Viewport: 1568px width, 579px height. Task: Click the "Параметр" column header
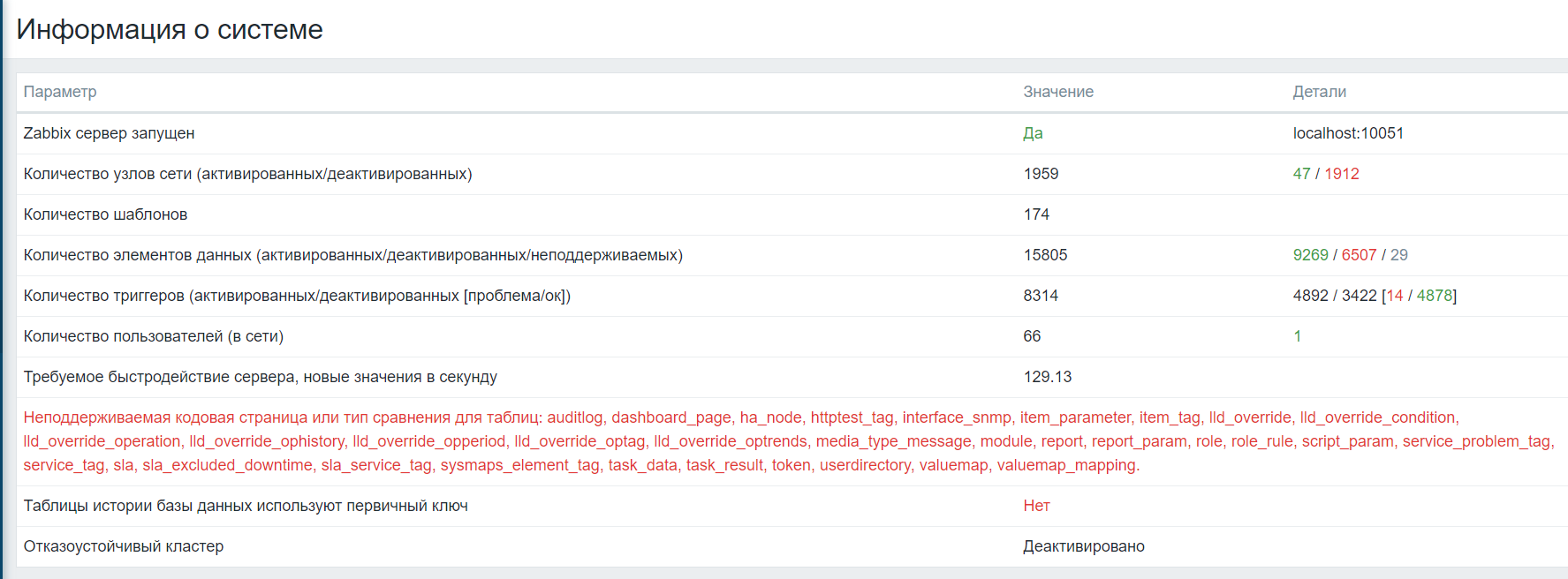click(x=60, y=92)
